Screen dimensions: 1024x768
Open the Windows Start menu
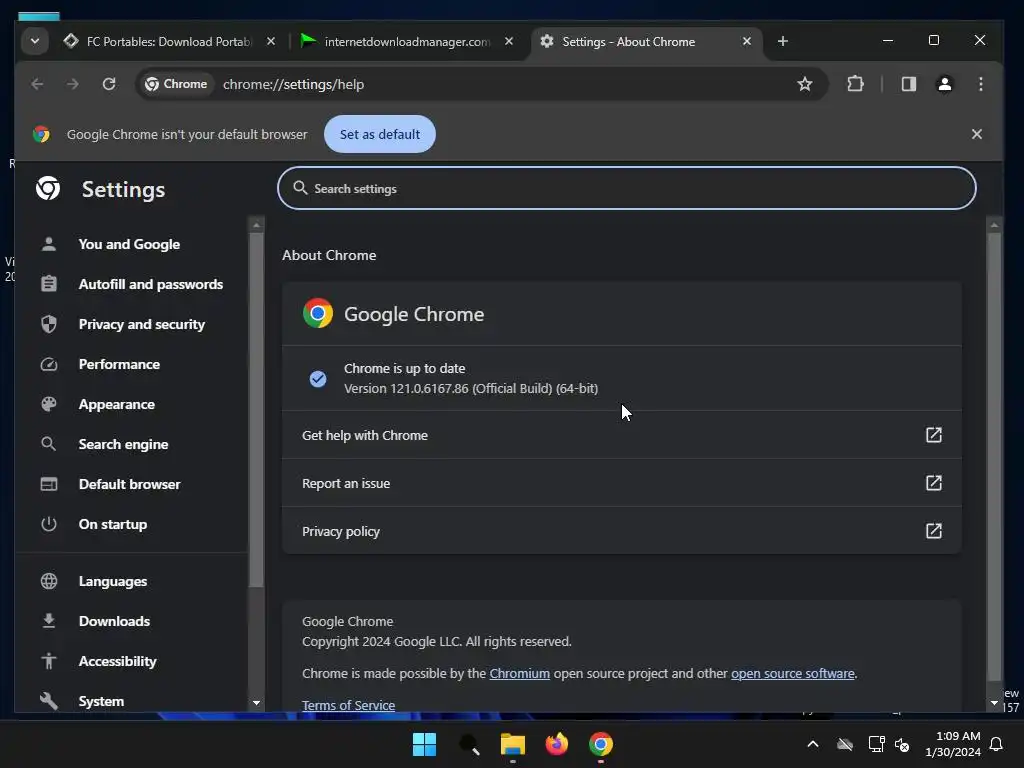coord(424,744)
